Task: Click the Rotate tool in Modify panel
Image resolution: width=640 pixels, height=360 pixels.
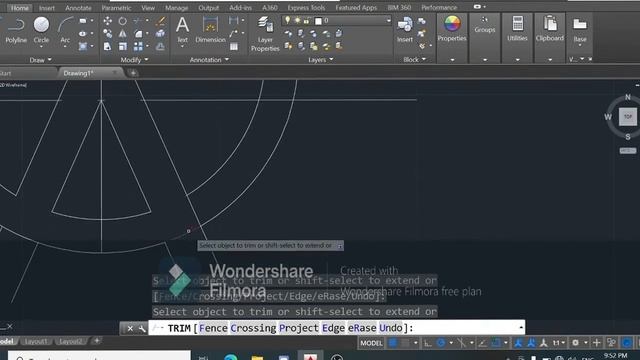Action: pos(122,21)
